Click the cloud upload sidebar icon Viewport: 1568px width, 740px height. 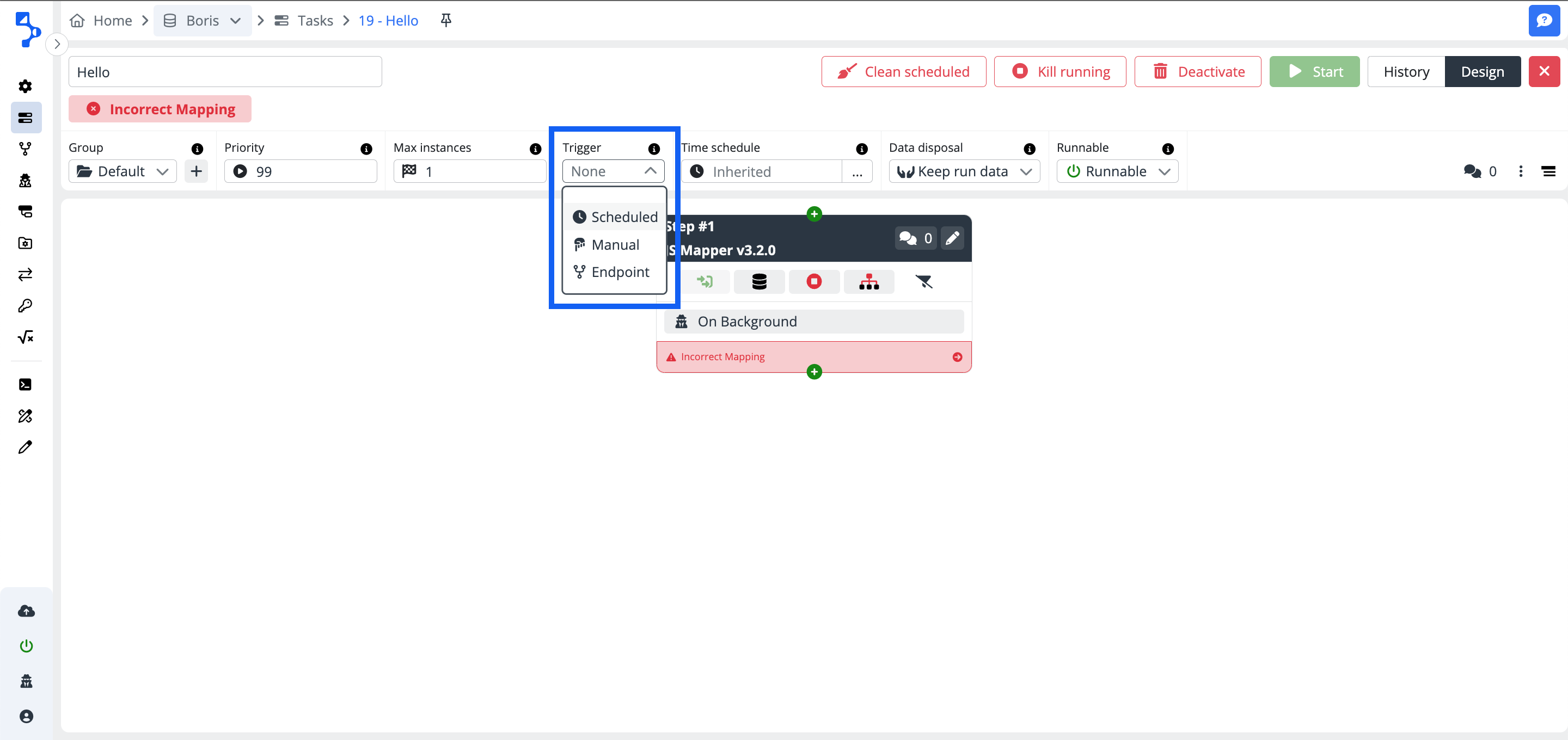(x=26, y=611)
